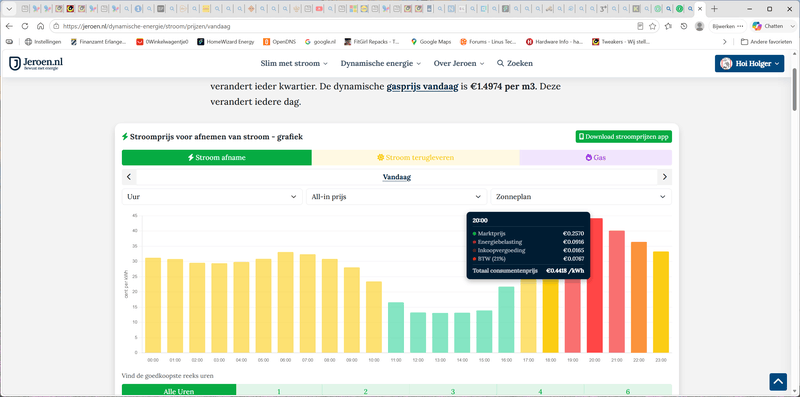Click the Hoi Holger profile avatar
This screenshot has width=800, height=397.
tap(726, 63)
